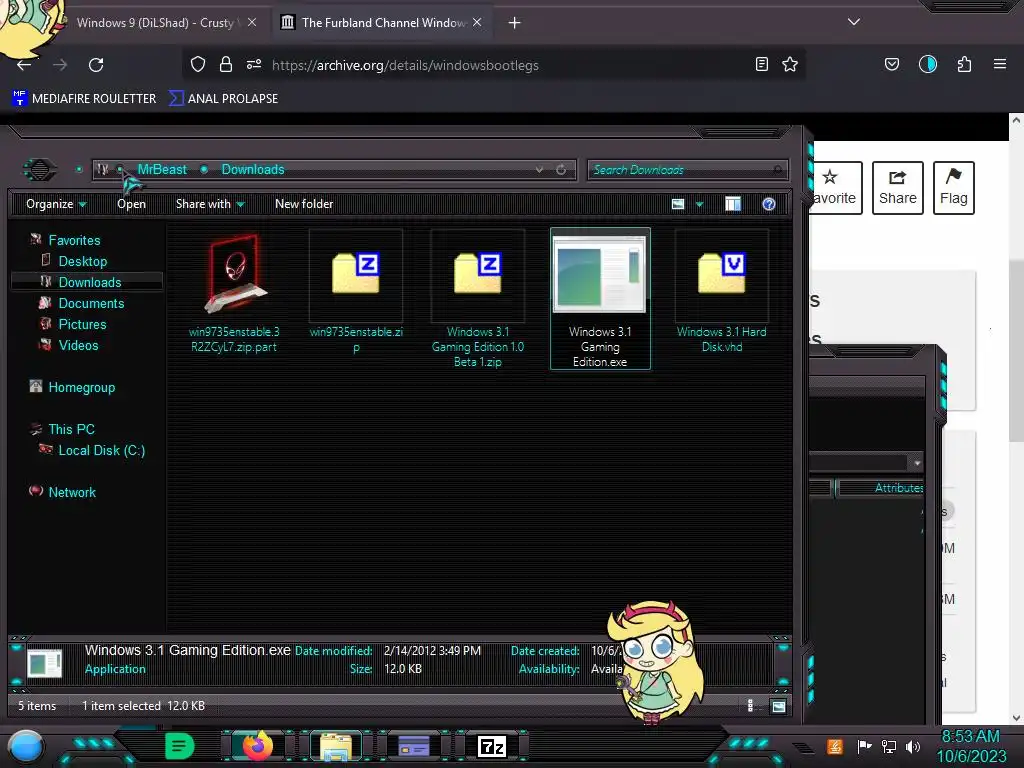
Task: Click the browser forward arrow
Action: coord(60,65)
